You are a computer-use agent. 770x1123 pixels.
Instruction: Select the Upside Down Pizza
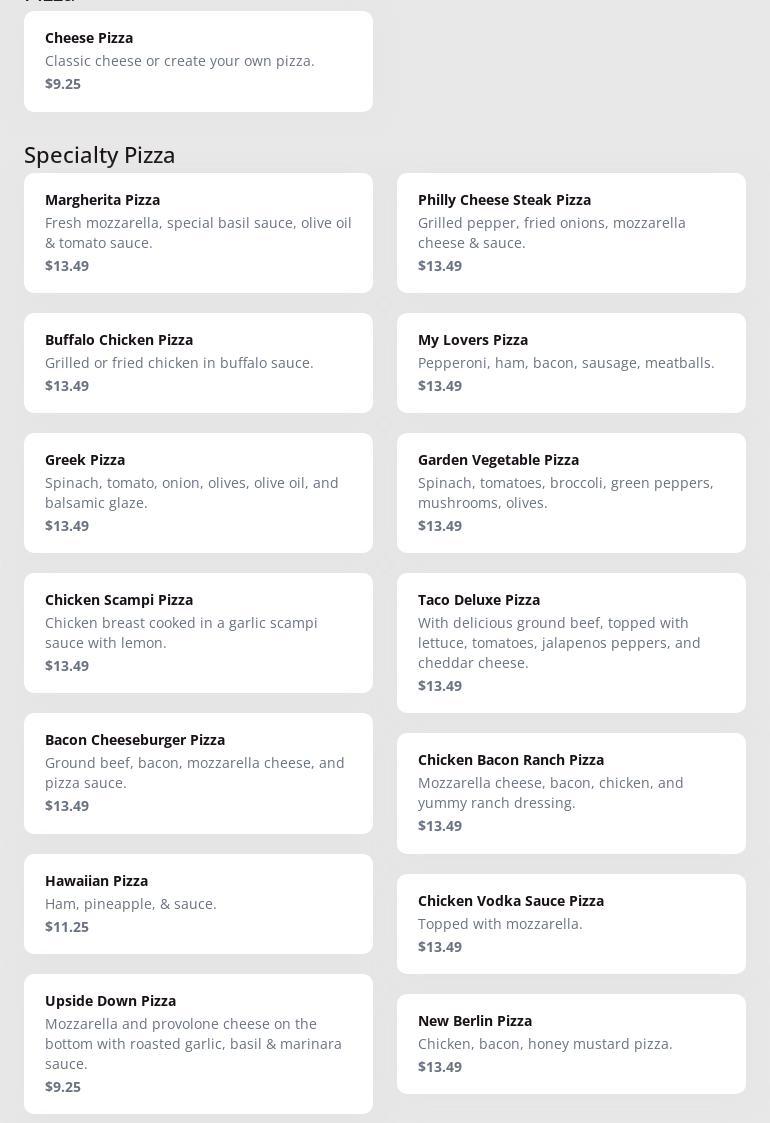coord(198,1042)
